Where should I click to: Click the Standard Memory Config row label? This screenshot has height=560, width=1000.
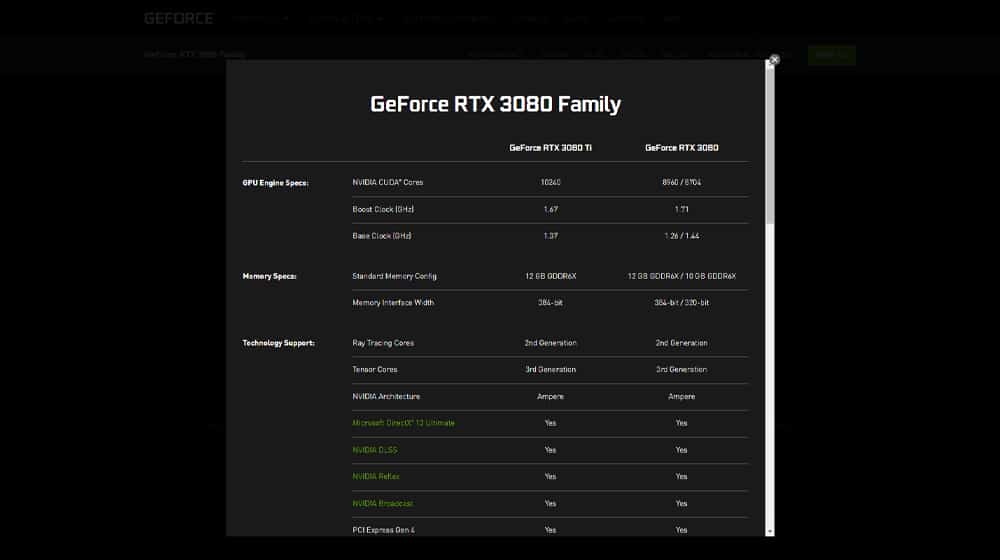pos(395,276)
